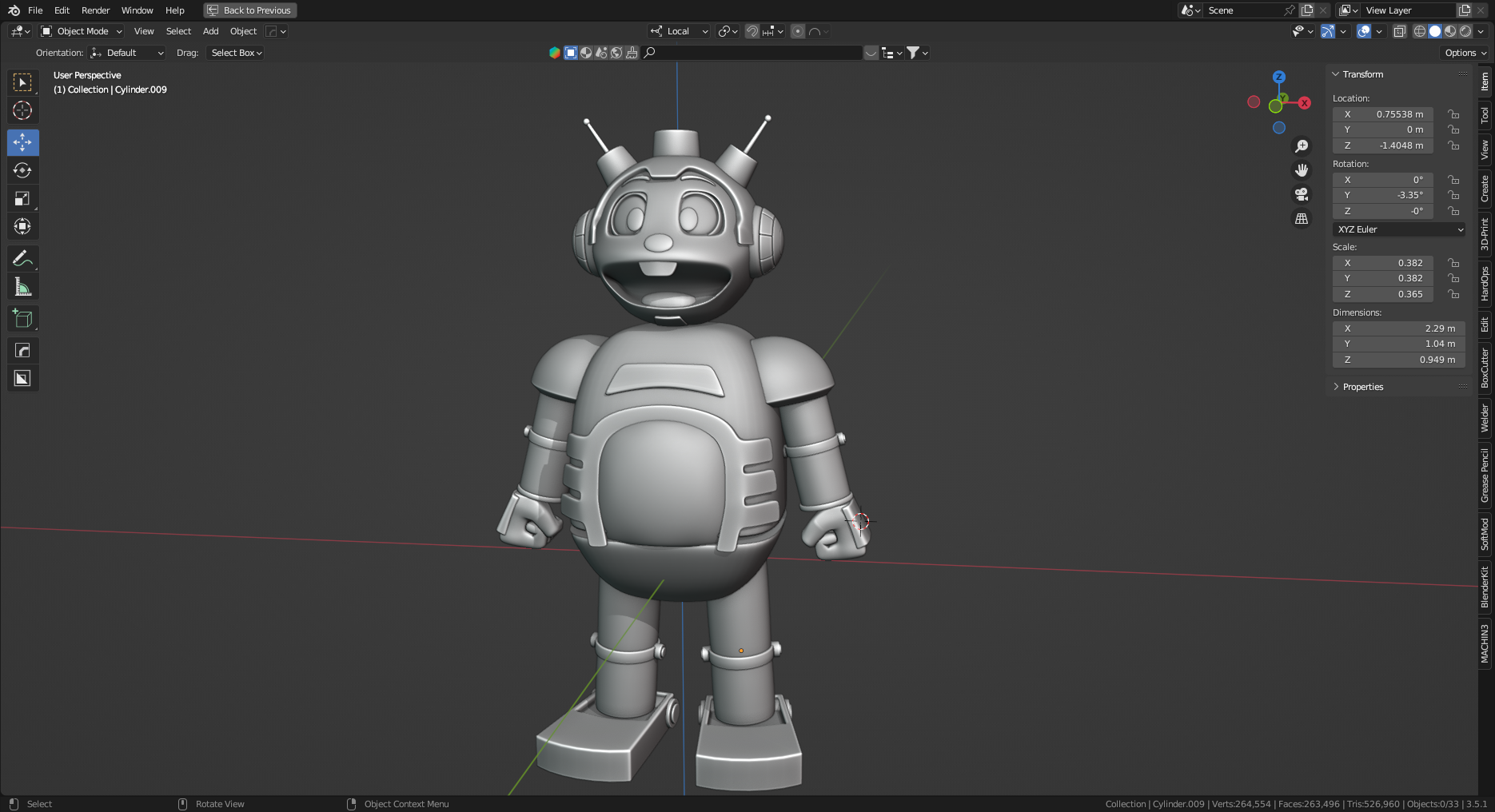Toggle X-ray view
Screen dimensions: 1495x812
1400,31
